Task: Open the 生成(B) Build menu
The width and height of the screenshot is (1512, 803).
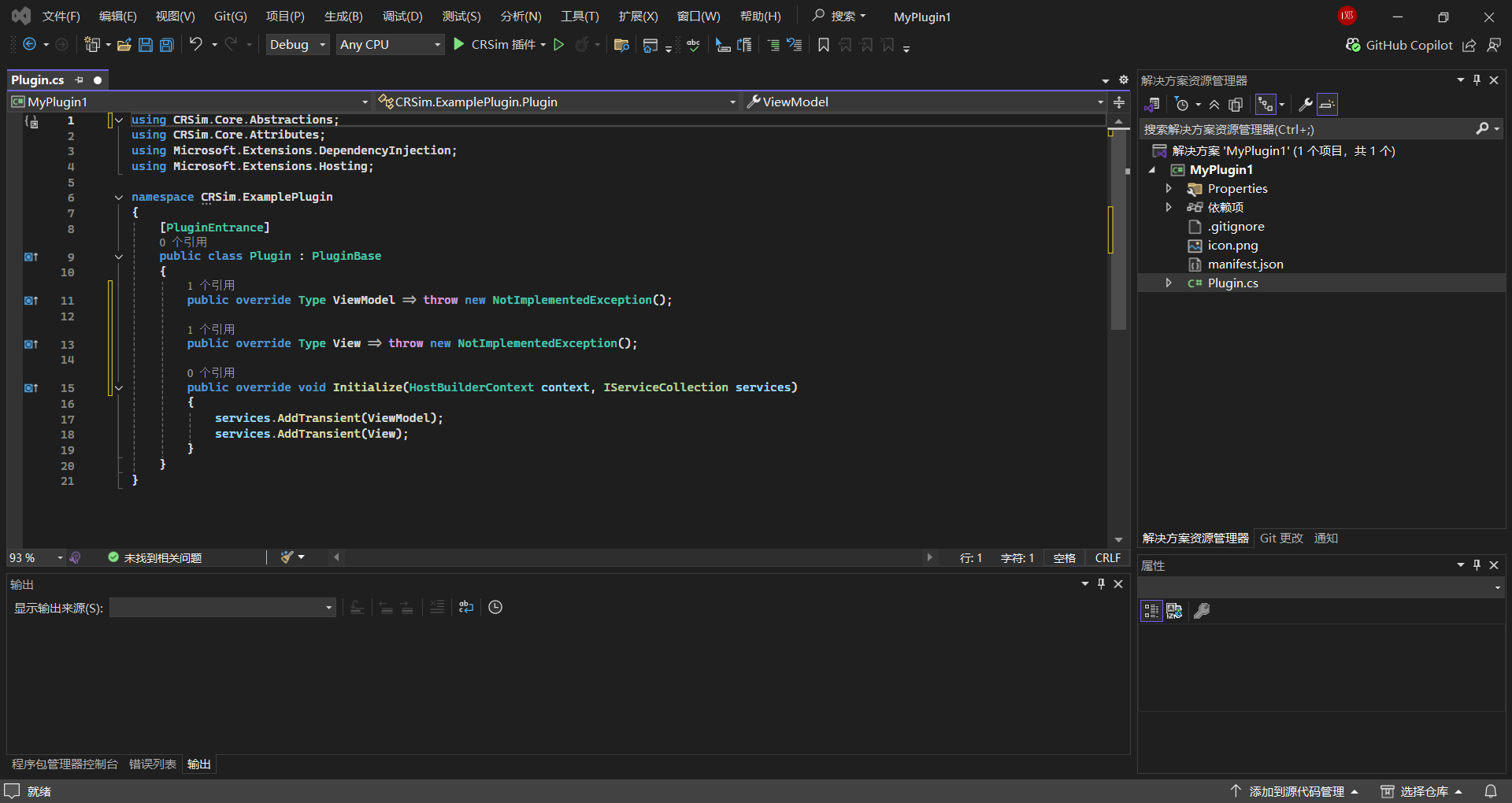Action: click(343, 17)
